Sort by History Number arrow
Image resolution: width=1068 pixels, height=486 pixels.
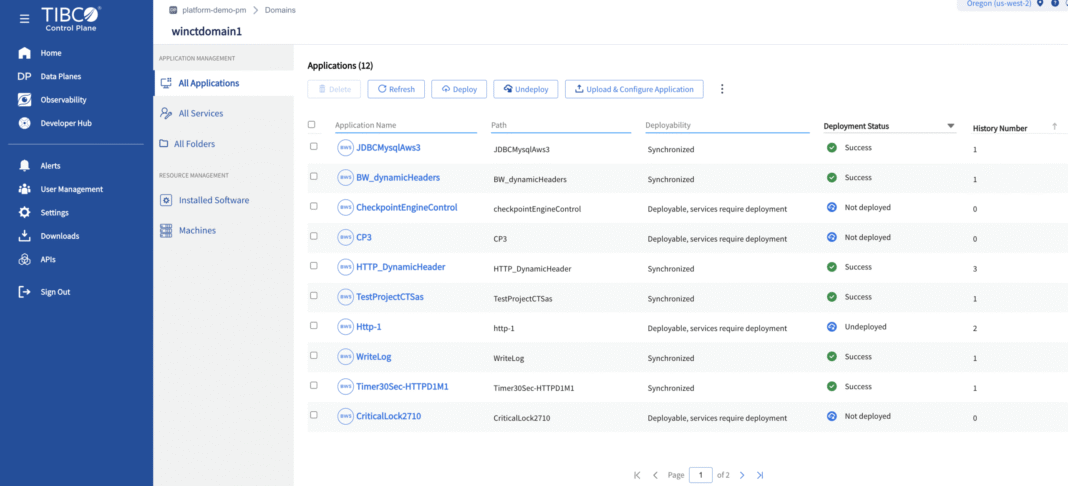point(1055,127)
